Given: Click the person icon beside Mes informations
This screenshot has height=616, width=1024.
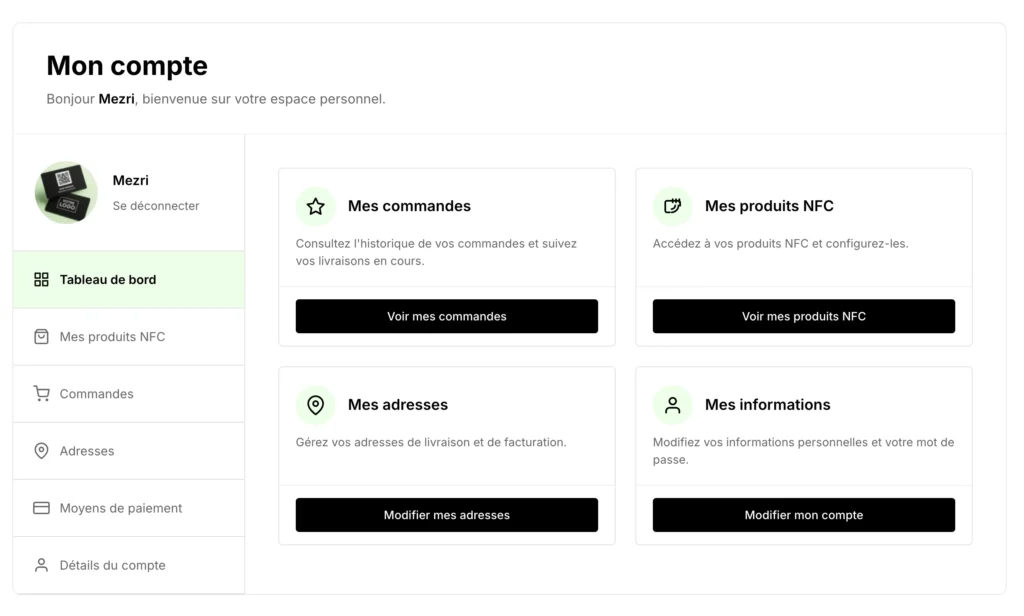Looking at the screenshot, I should pyautogui.click(x=672, y=405).
